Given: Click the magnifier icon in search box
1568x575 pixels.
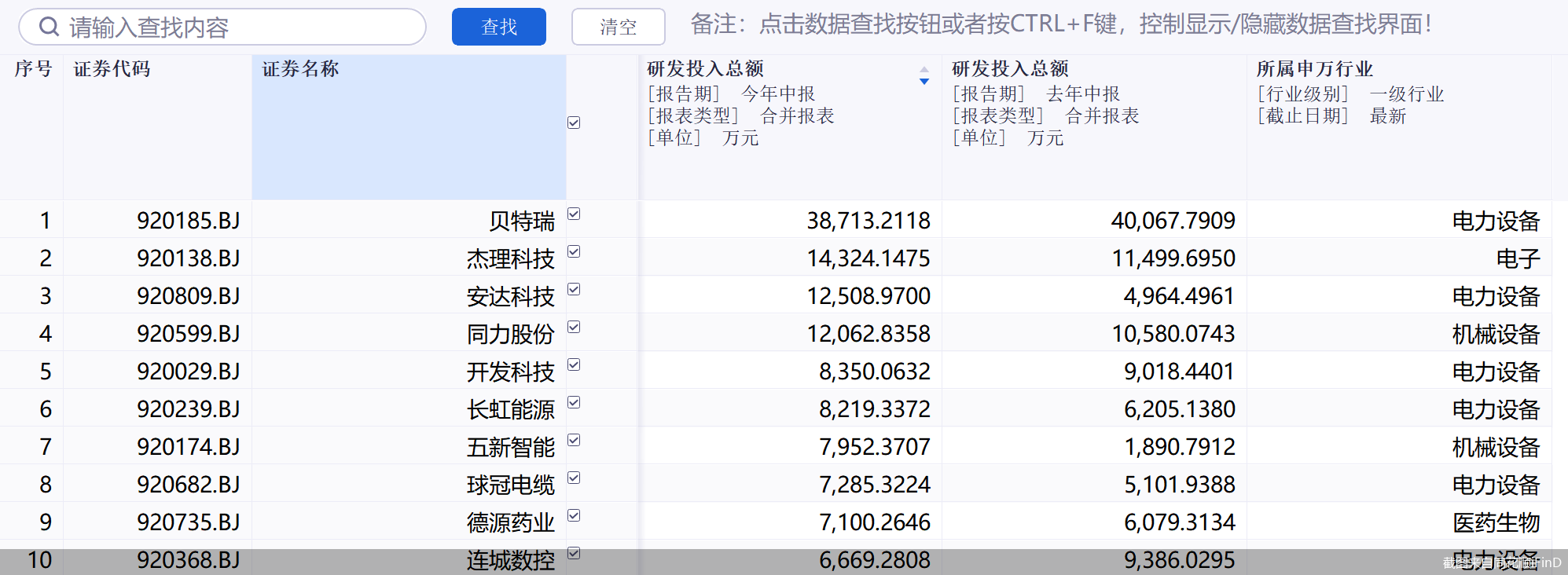Looking at the screenshot, I should pos(49,27).
